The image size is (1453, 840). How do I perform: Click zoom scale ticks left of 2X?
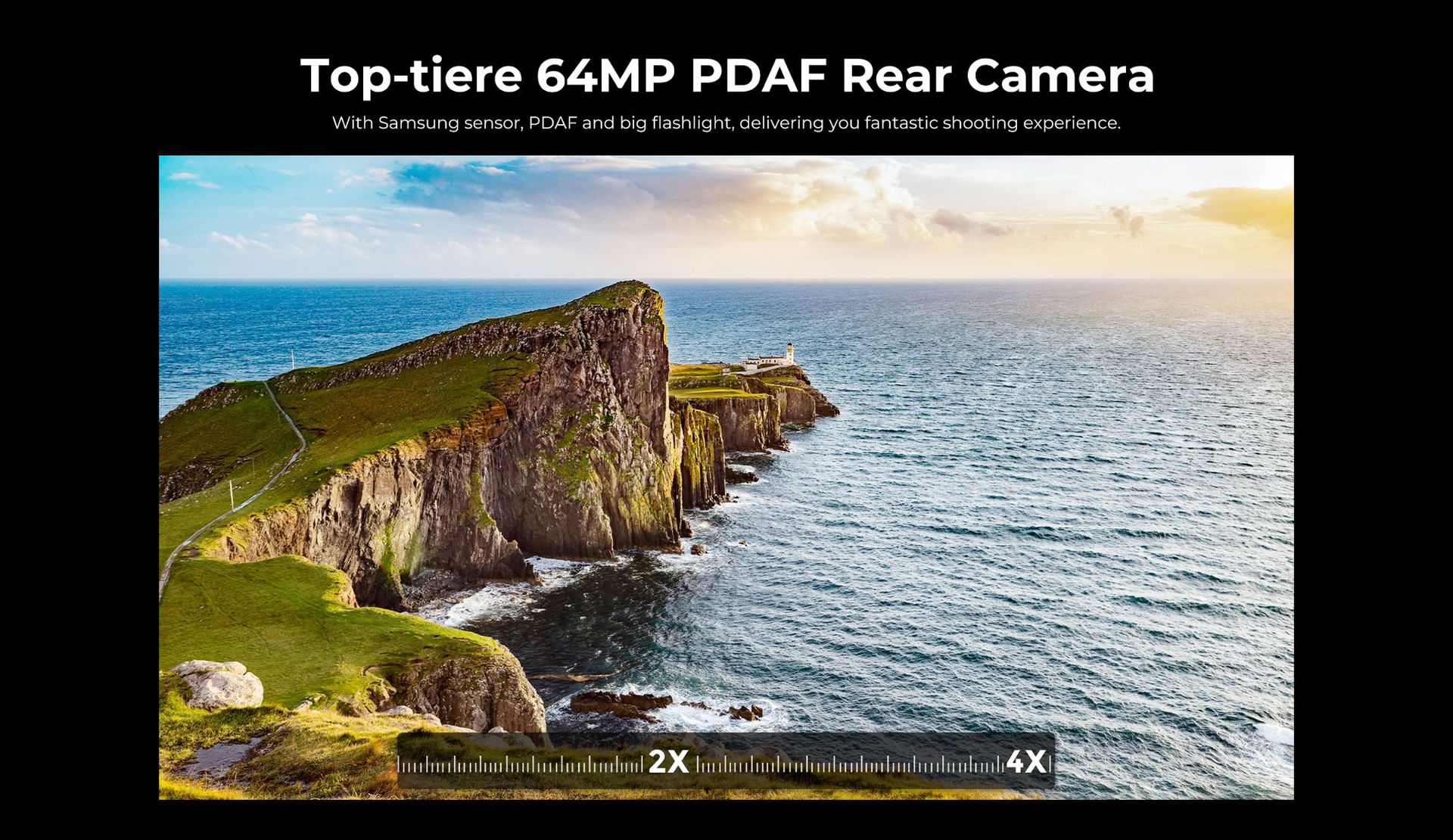[x=521, y=765]
